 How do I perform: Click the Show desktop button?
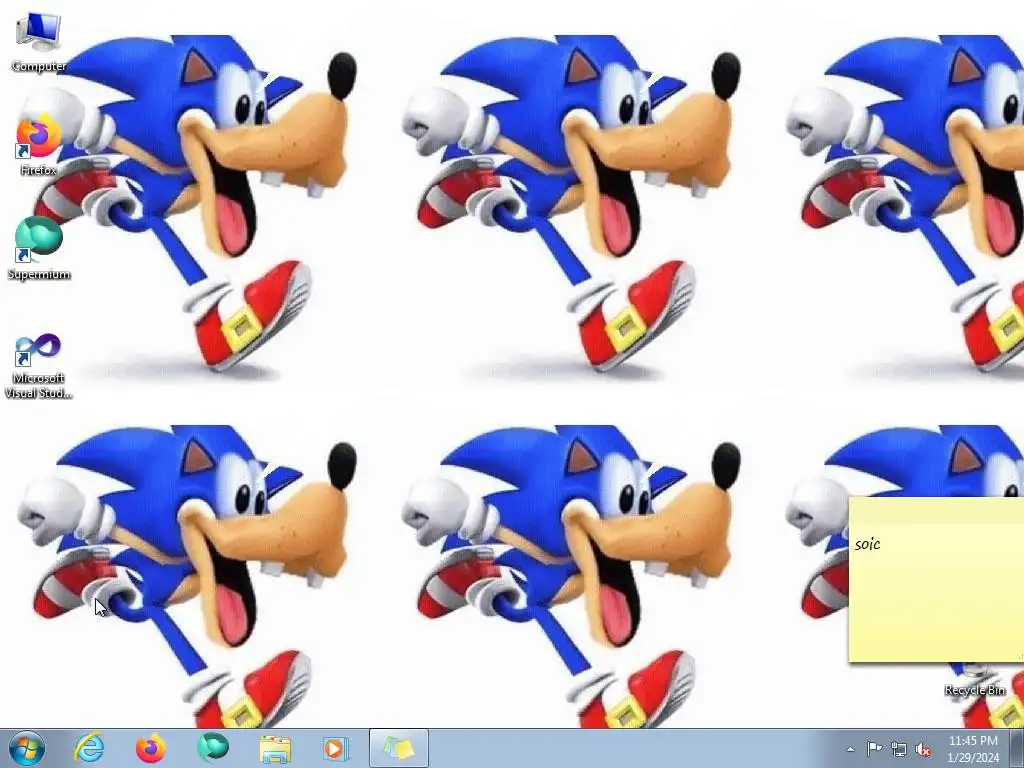pyautogui.click(x=1017, y=748)
